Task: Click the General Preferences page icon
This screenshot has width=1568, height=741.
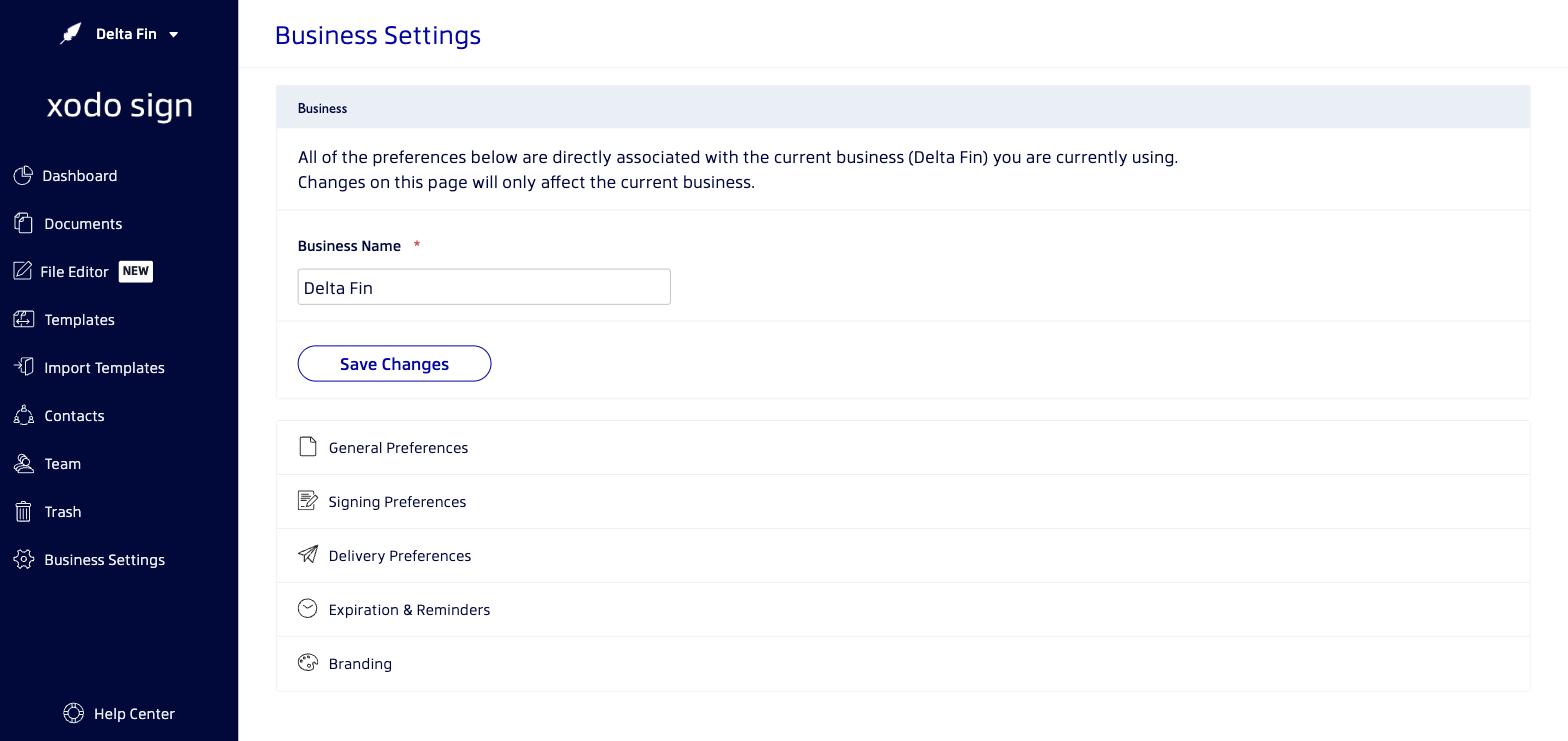Action: point(308,447)
